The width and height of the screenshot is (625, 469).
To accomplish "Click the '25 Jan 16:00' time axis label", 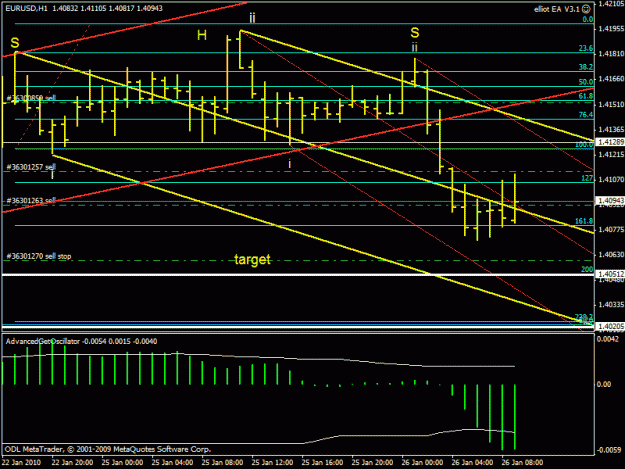I will [322, 463].
